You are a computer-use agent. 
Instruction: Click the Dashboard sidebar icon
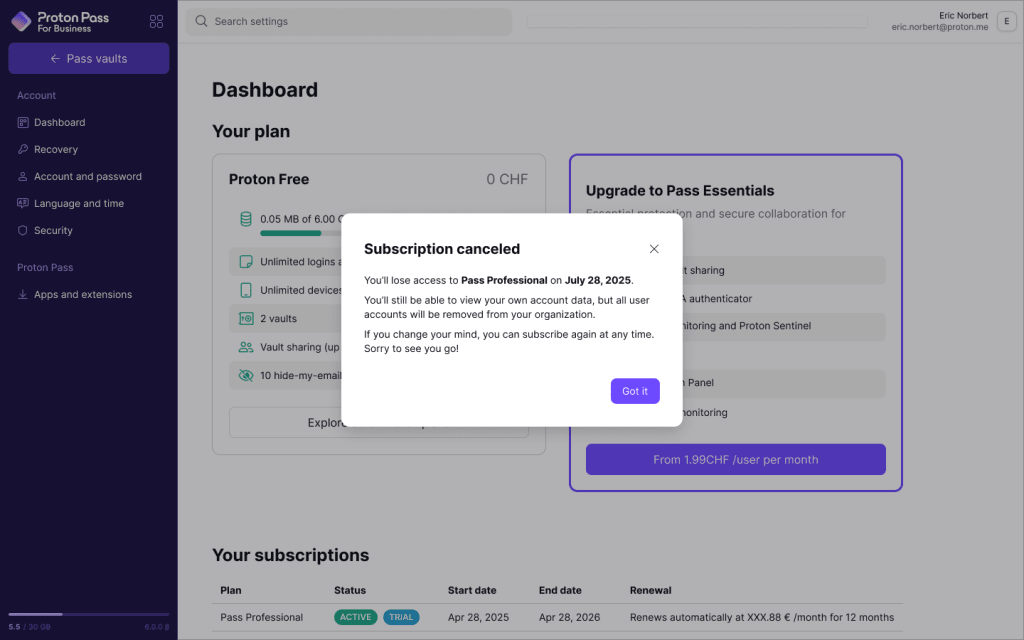tap(23, 122)
